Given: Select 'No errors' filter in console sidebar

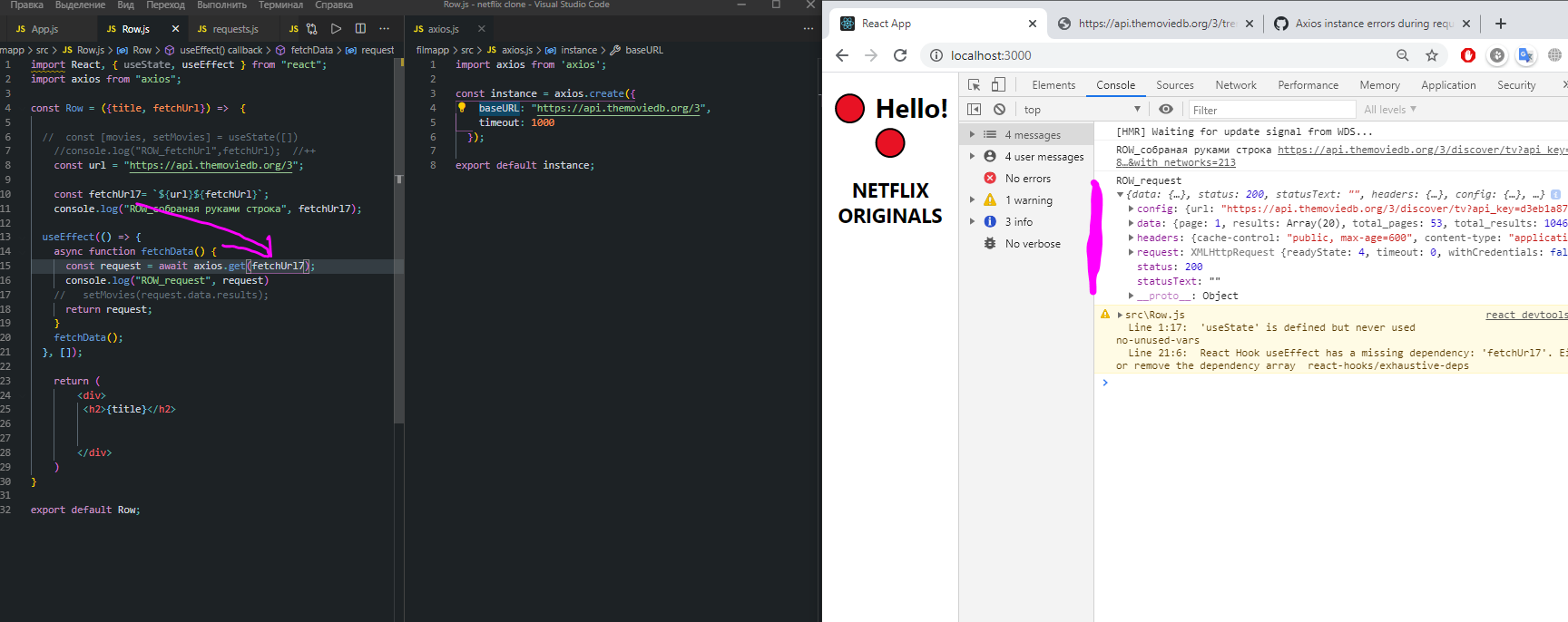Looking at the screenshot, I should [x=1026, y=179].
